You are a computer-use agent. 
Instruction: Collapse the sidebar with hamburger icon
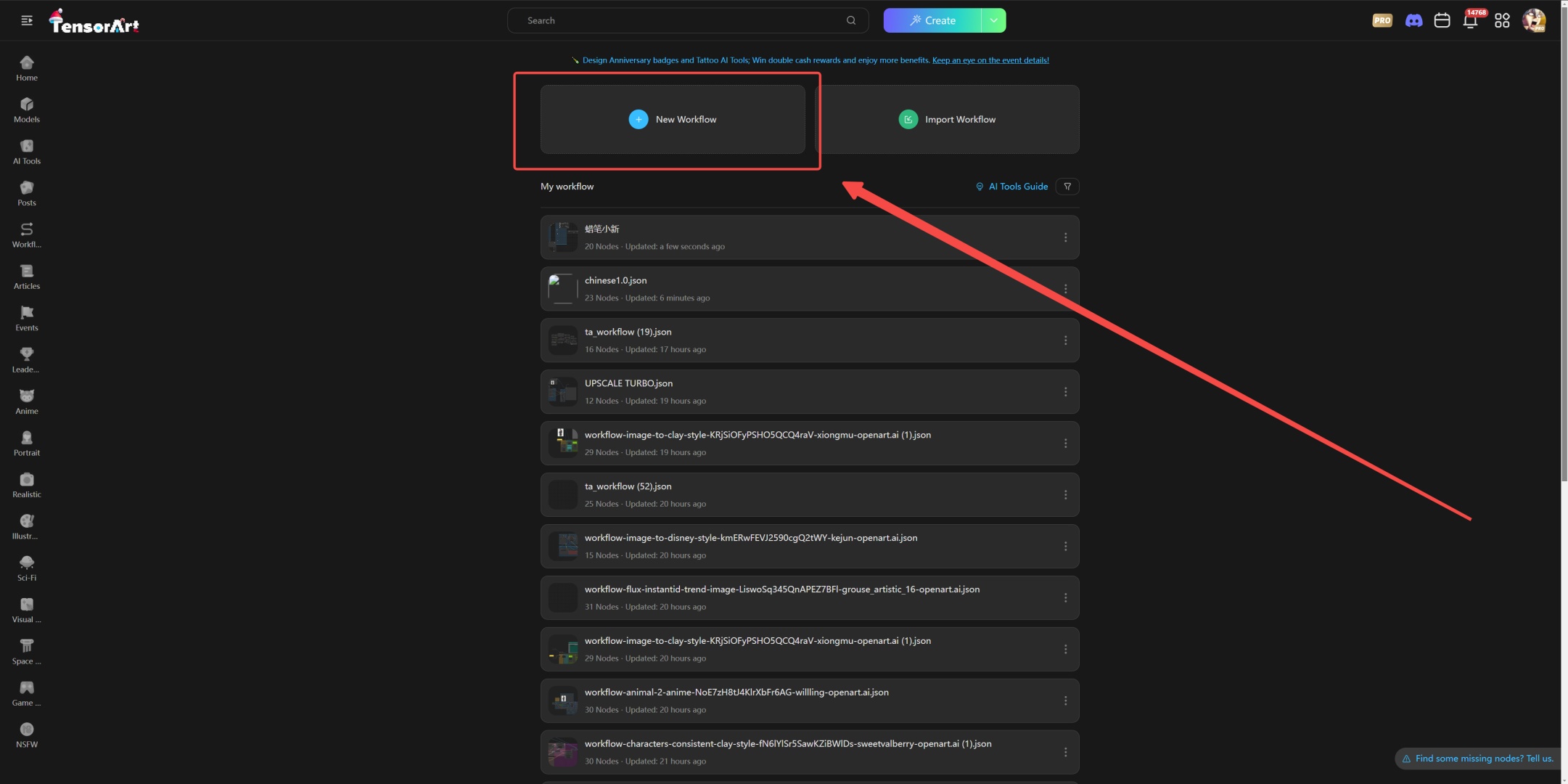27,20
